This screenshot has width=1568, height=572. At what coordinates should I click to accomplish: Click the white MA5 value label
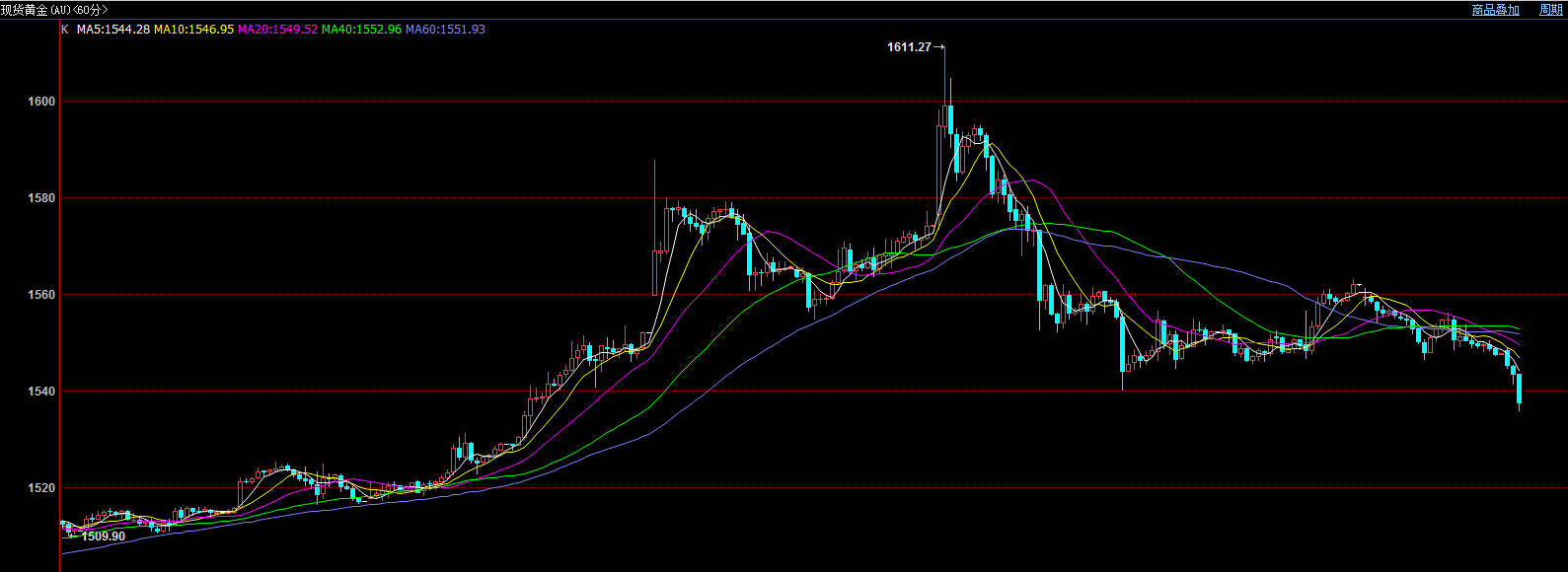(x=113, y=30)
